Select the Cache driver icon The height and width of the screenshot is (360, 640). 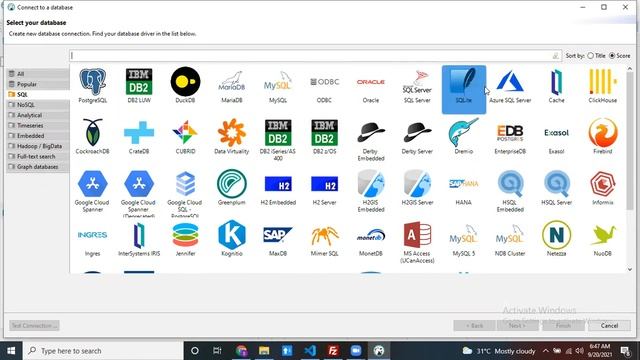556,86
